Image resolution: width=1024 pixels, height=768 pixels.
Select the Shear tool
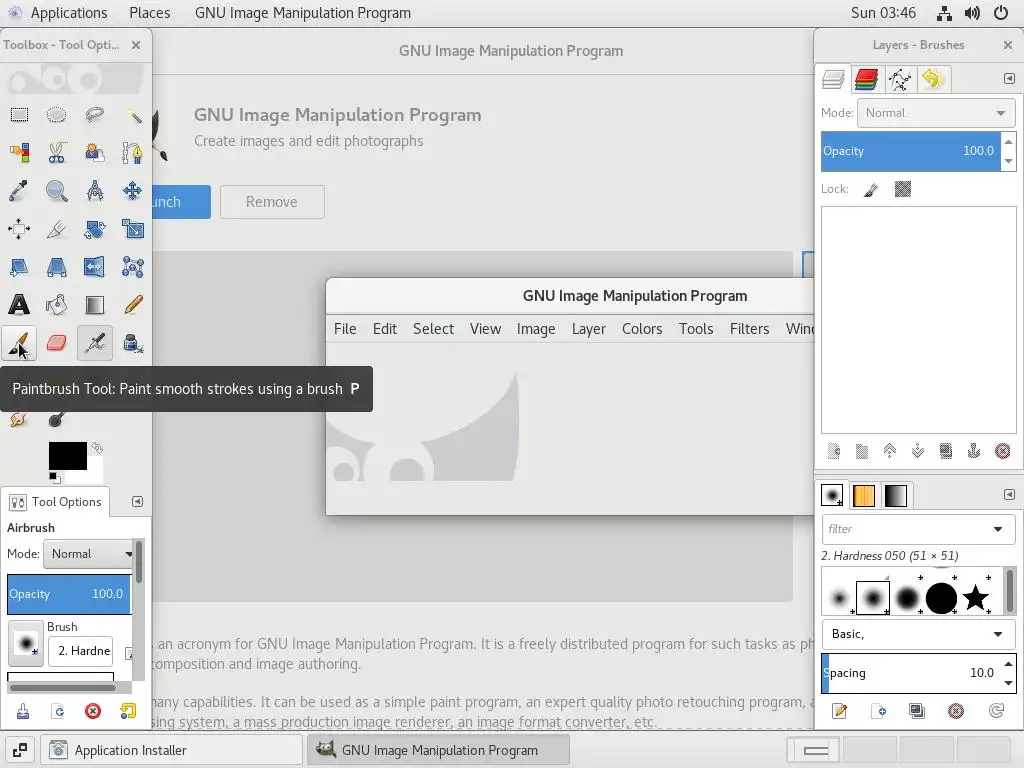[19, 266]
